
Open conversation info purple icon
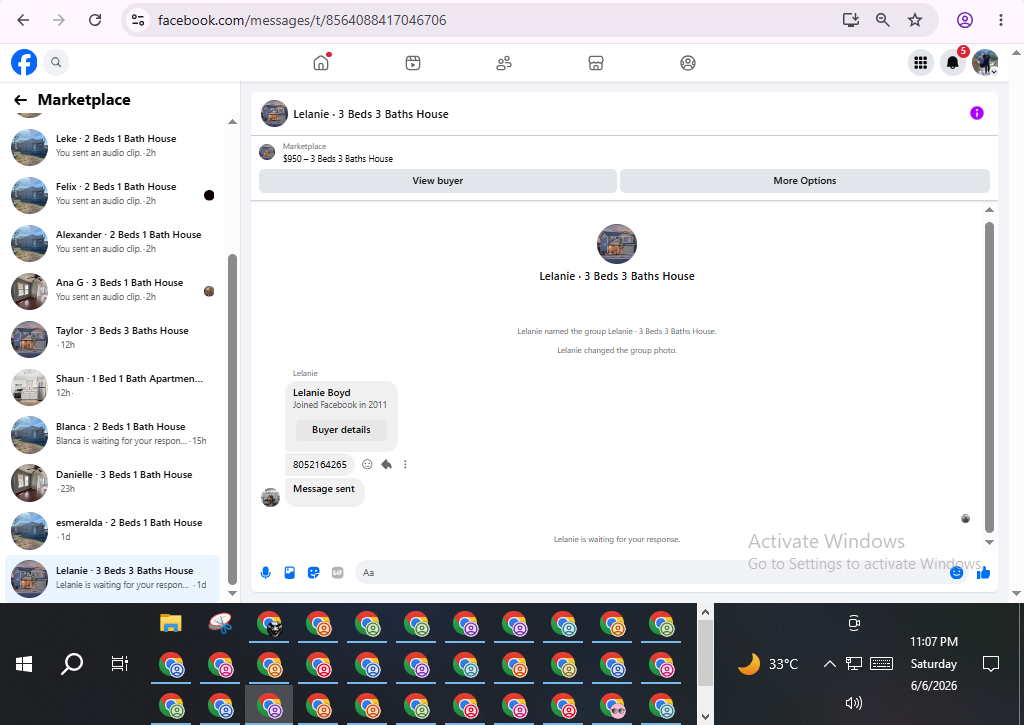[x=976, y=113]
